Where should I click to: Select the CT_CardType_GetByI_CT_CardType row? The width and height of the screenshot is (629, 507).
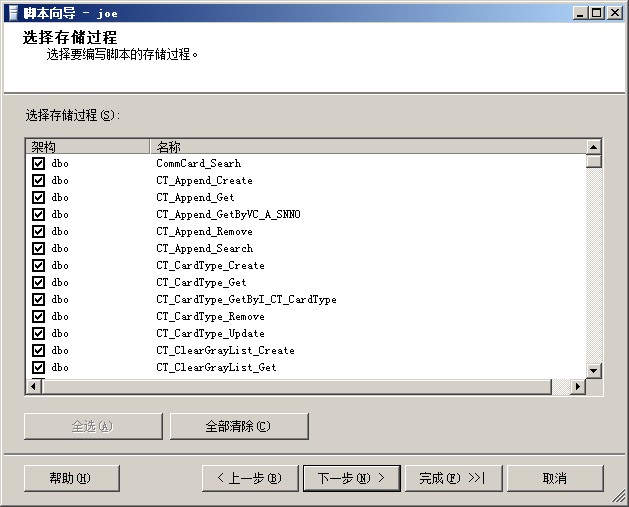(246, 300)
